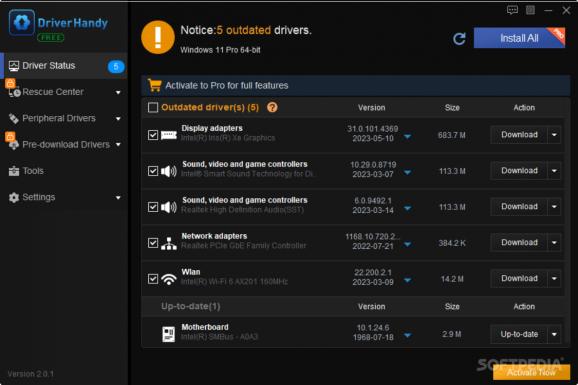Click the orange question mark help icon
Image resolution: width=578 pixels, height=385 pixels.
pos(272,107)
